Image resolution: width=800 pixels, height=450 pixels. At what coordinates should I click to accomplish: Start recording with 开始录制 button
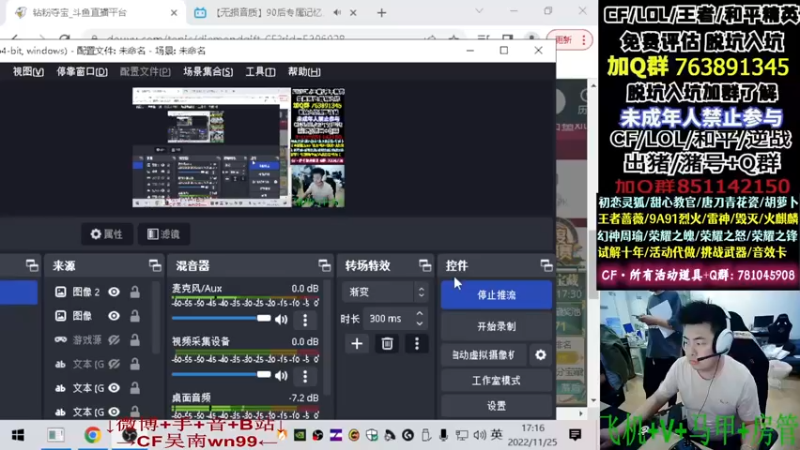coord(496,326)
